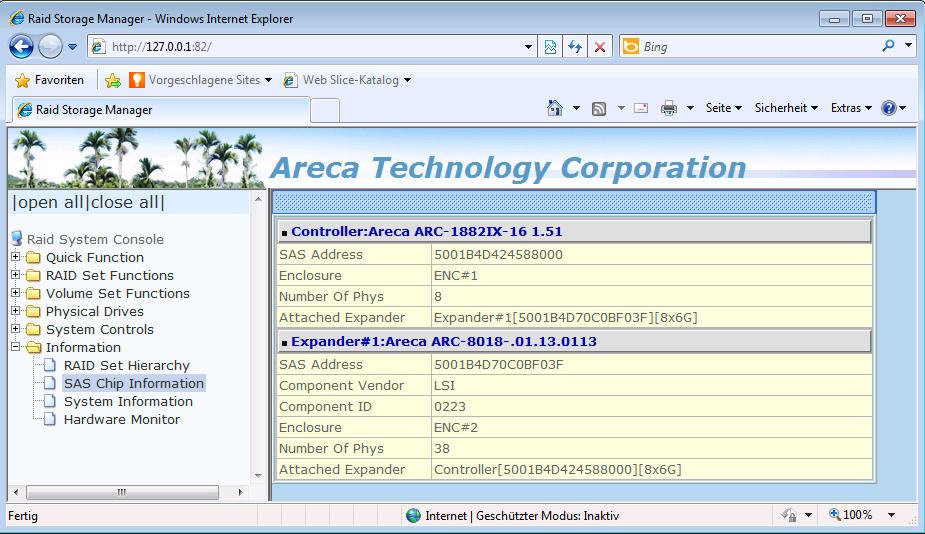
Task: Click the 100% zoom level button
Action: [851, 515]
